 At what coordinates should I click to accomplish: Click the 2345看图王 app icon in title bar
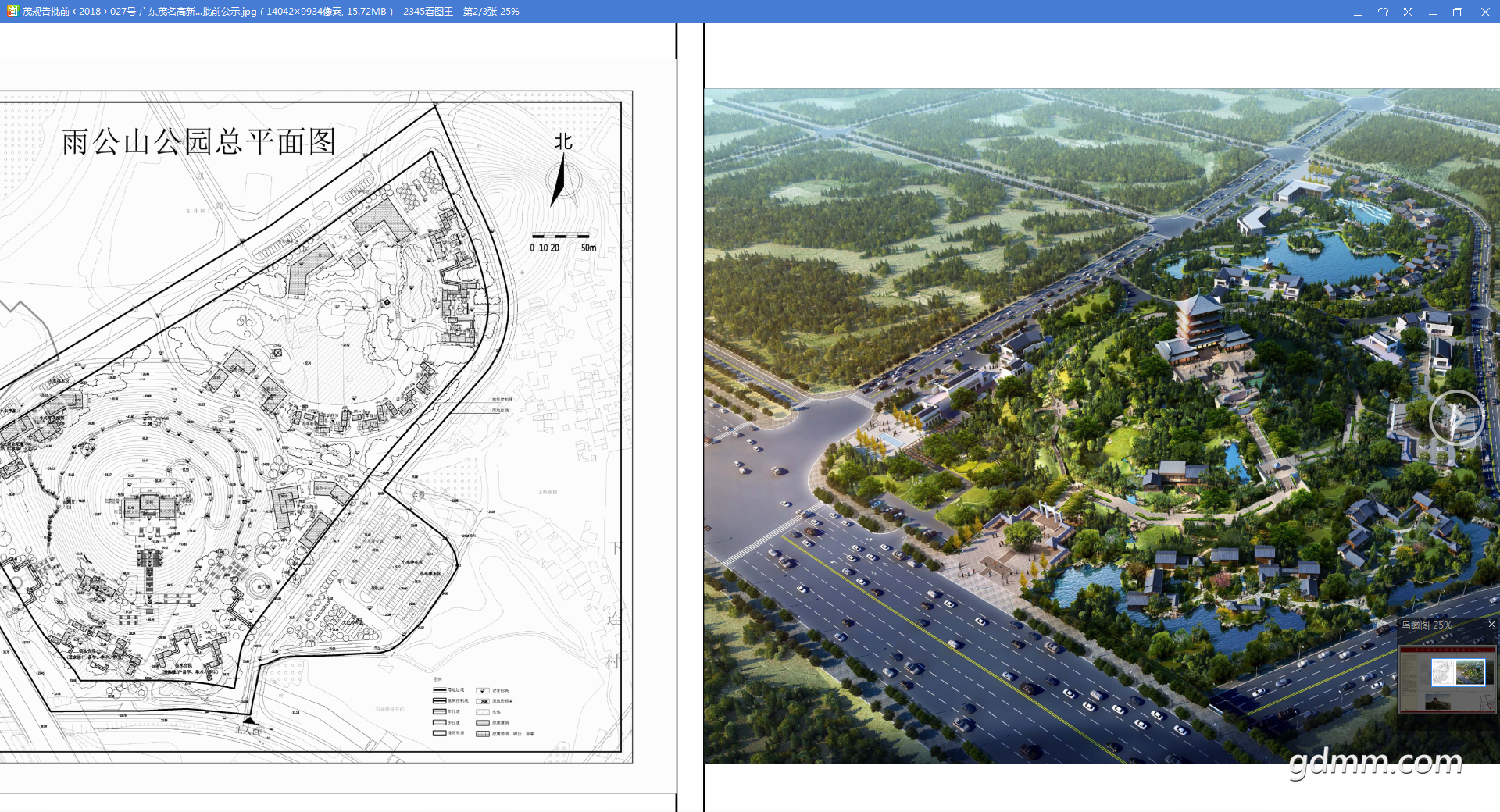12,12
